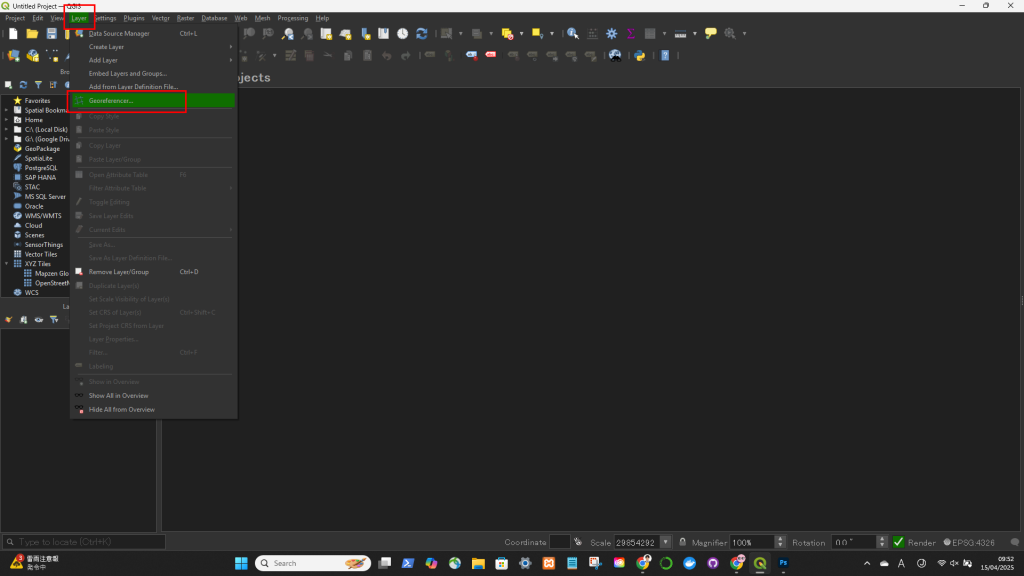Open Photoshop from the Windows taskbar
This screenshot has height=576, width=1024.
tap(785, 563)
